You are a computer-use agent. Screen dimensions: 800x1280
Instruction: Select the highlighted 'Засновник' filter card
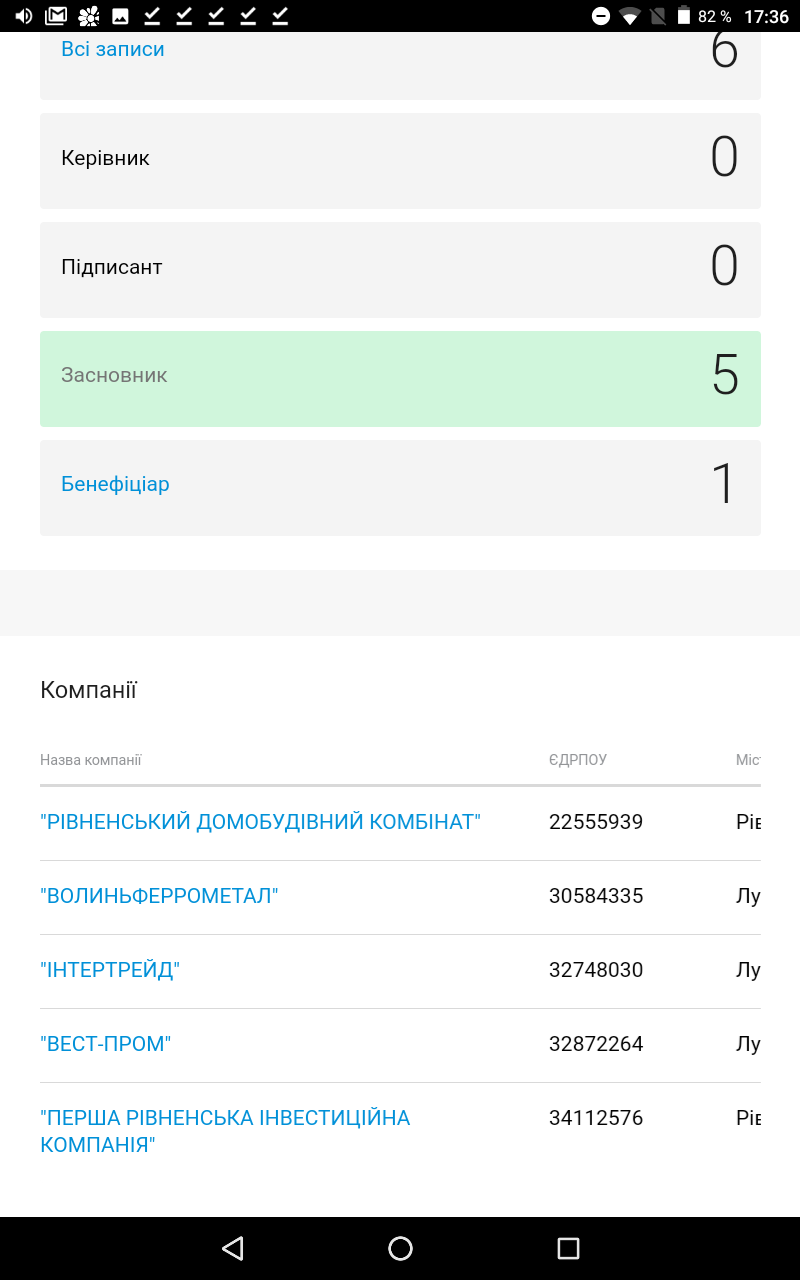coord(400,378)
